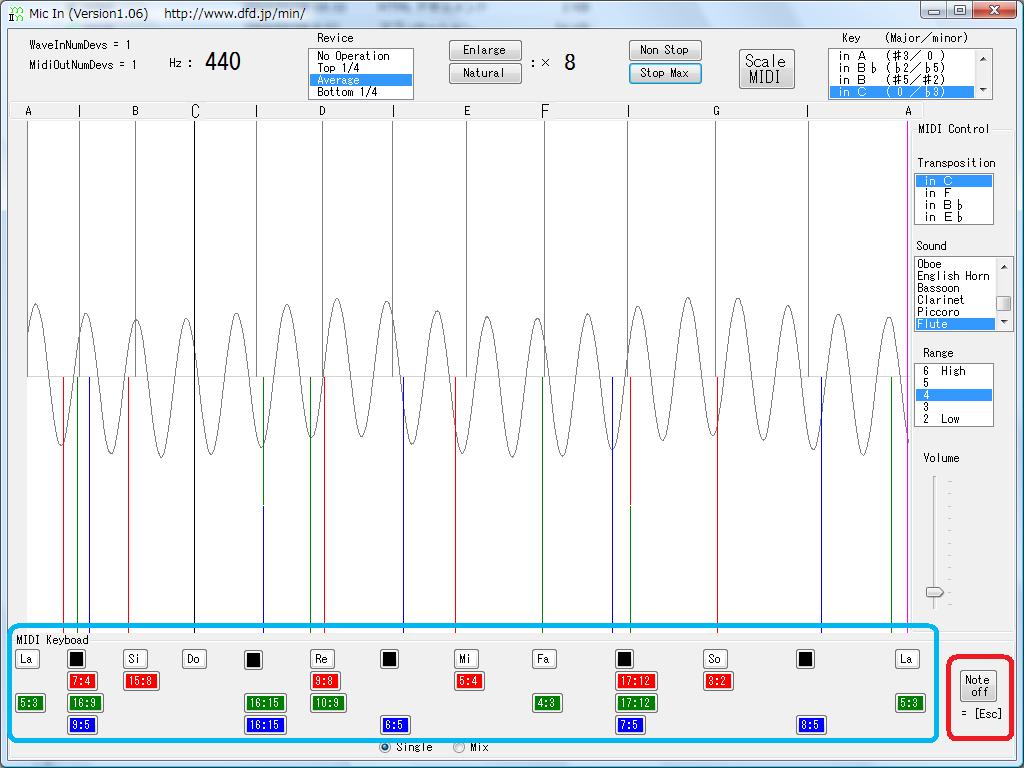The width and height of the screenshot is (1024, 768).
Task: Play the black key between Do and Re
Action: 253,660
